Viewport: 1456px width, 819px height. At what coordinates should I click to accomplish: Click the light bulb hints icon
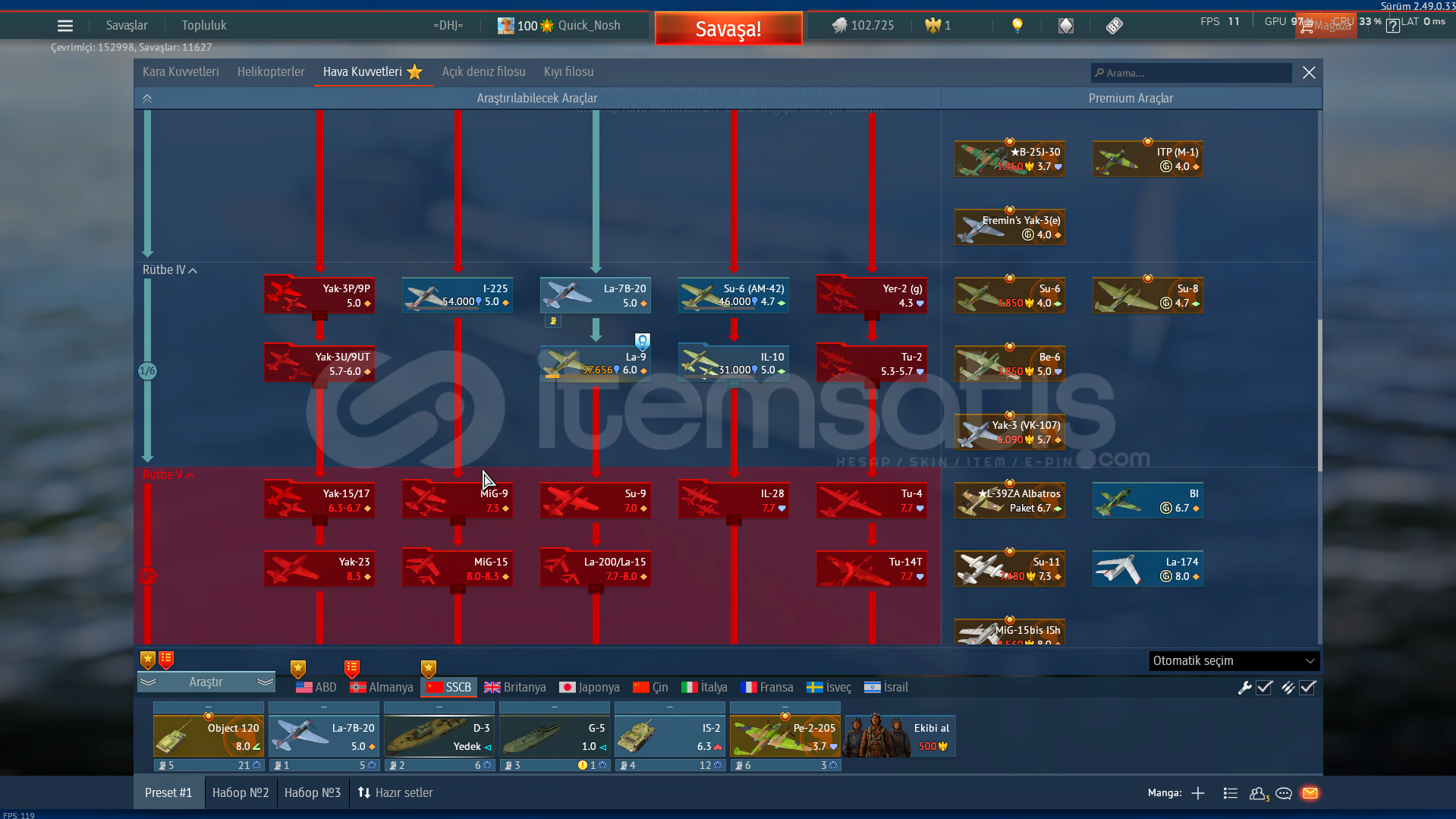tap(1017, 26)
